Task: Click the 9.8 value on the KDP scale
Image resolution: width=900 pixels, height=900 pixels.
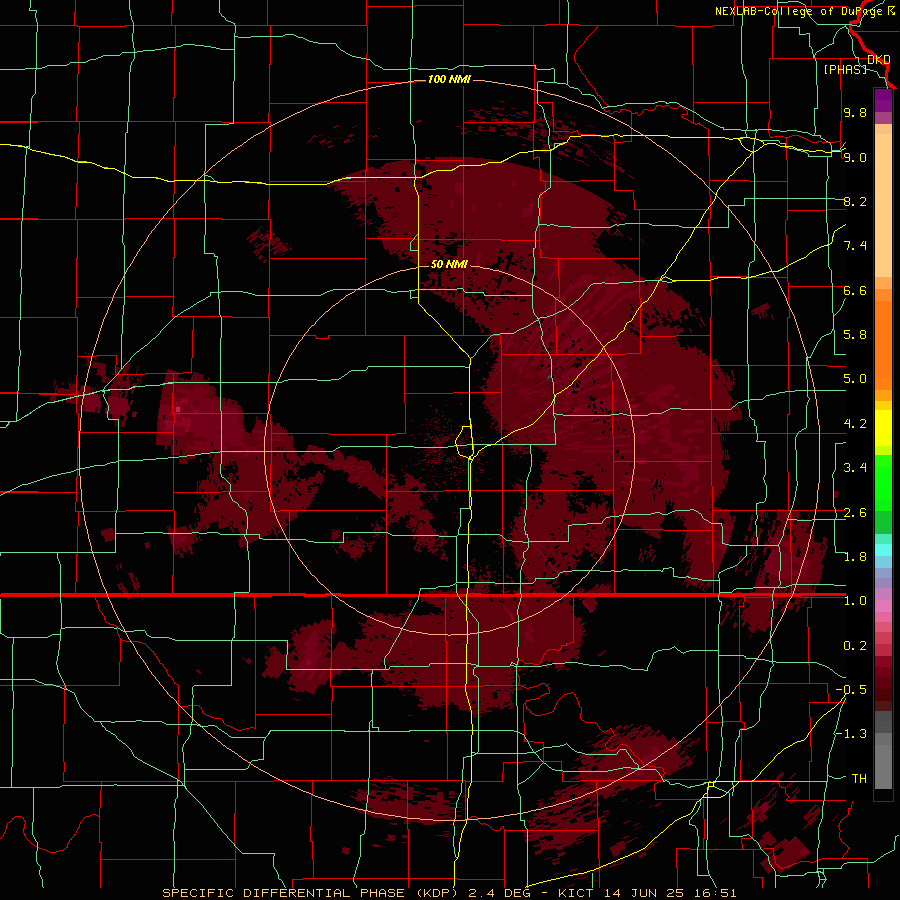Action: coord(855,112)
